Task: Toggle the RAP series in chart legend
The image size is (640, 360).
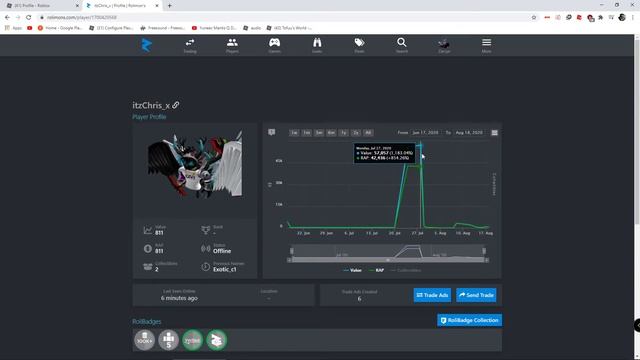Action: pyautogui.click(x=376, y=270)
